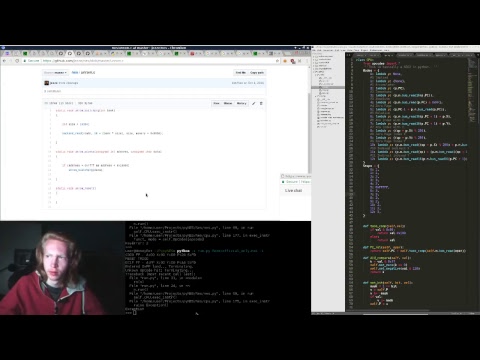
Task: Click the Secure lock icon in address bar
Action: (x=25, y=61)
